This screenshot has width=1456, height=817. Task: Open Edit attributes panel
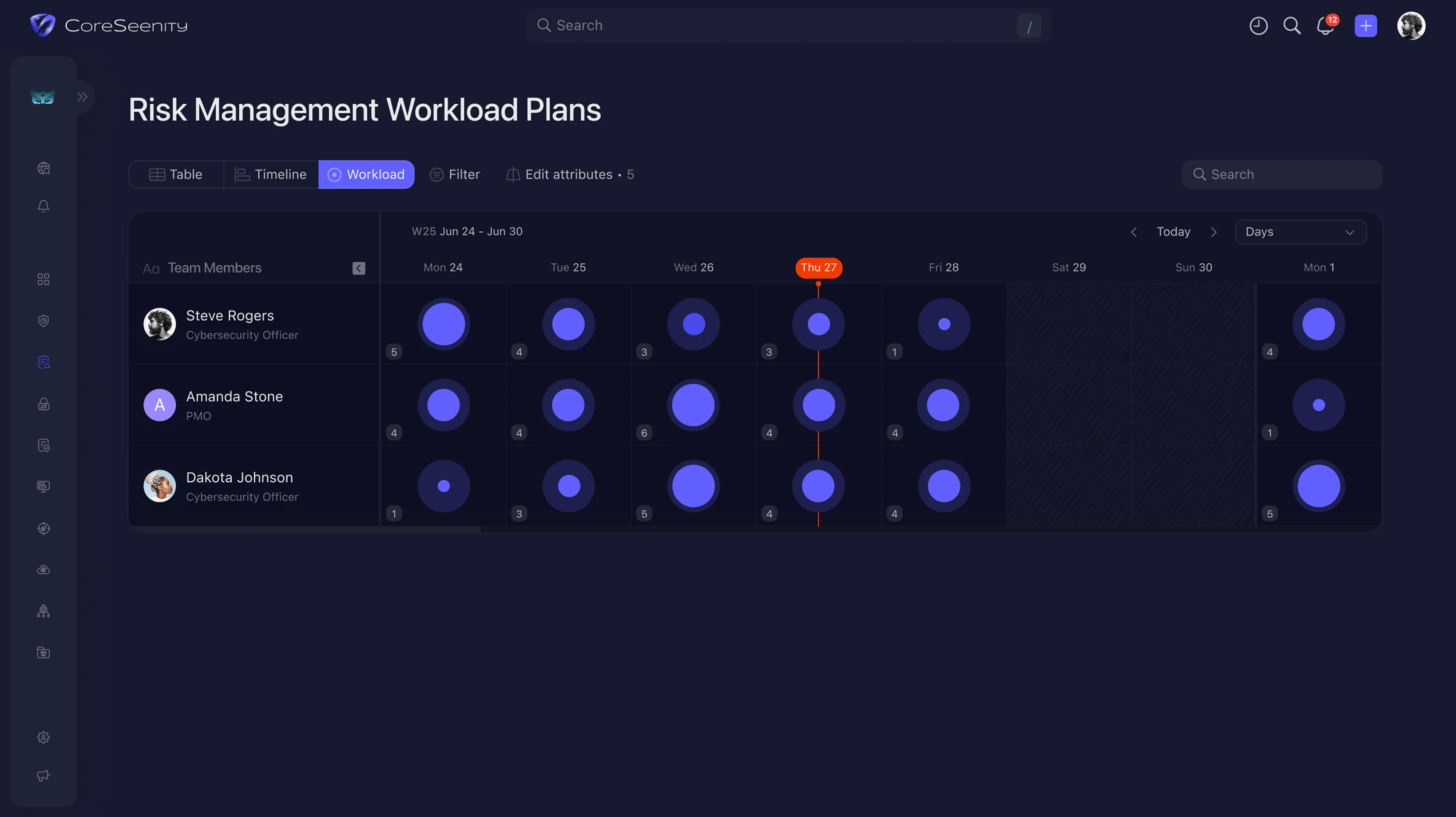point(570,175)
